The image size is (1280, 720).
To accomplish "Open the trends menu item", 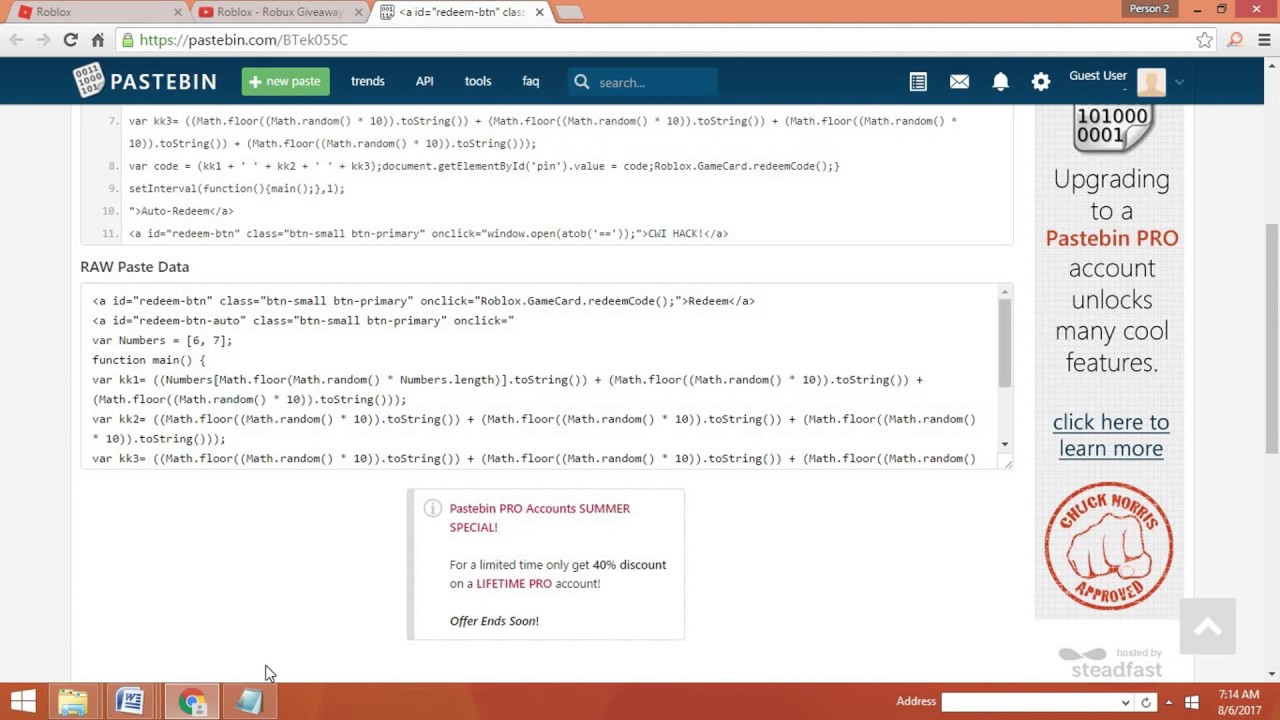I will pos(367,81).
